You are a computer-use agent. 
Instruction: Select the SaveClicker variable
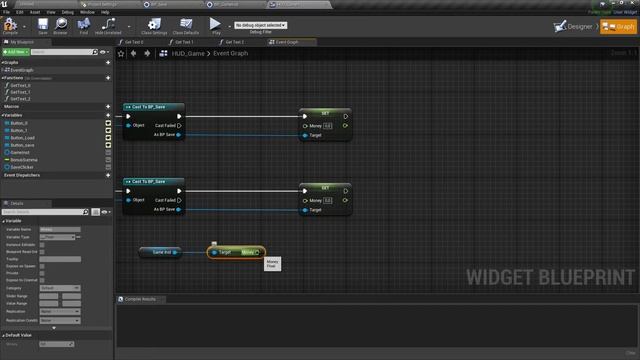pyautogui.click(x=22, y=167)
